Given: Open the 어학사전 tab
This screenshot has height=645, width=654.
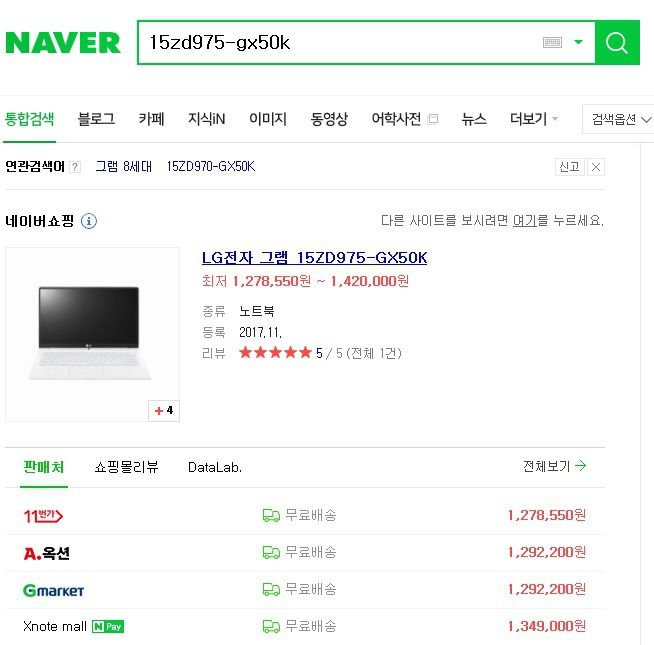Looking at the screenshot, I should [396, 119].
